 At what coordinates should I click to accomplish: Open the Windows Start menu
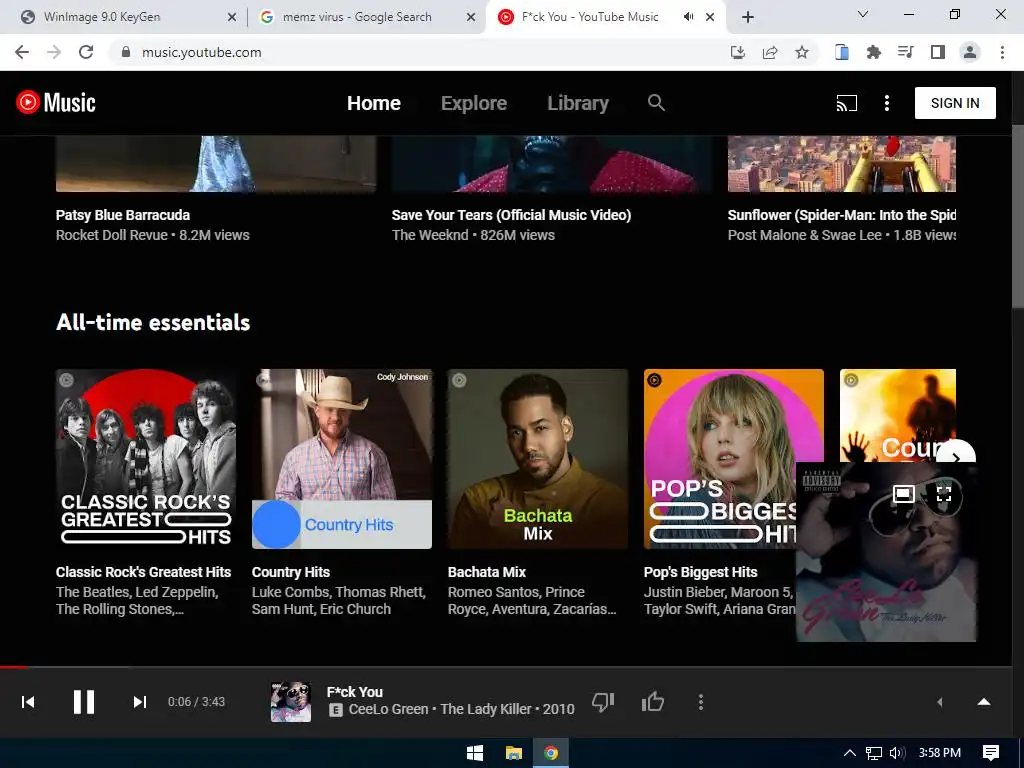[475, 753]
